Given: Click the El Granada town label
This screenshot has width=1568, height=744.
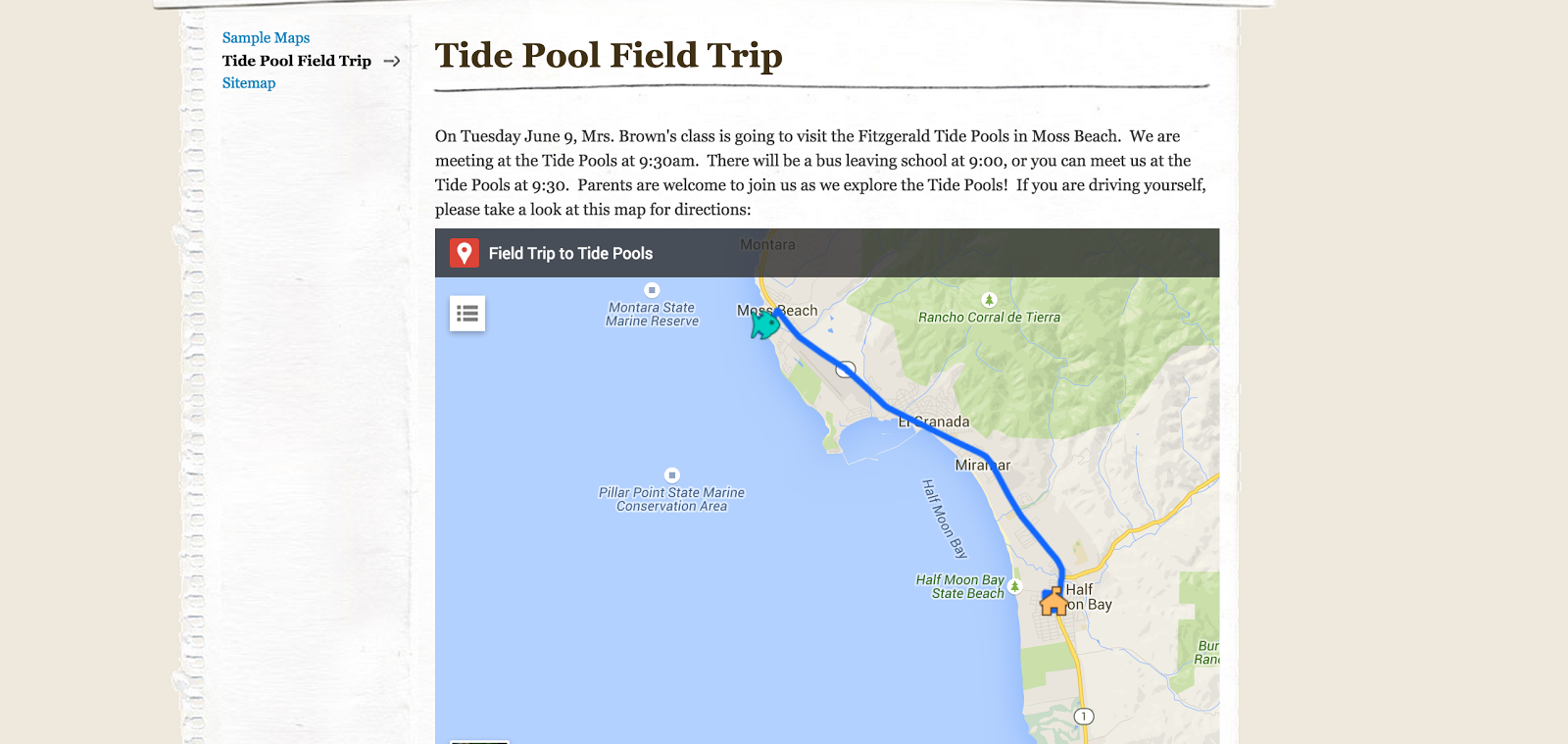Looking at the screenshot, I should pyautogui.click(x=935, y=422).
